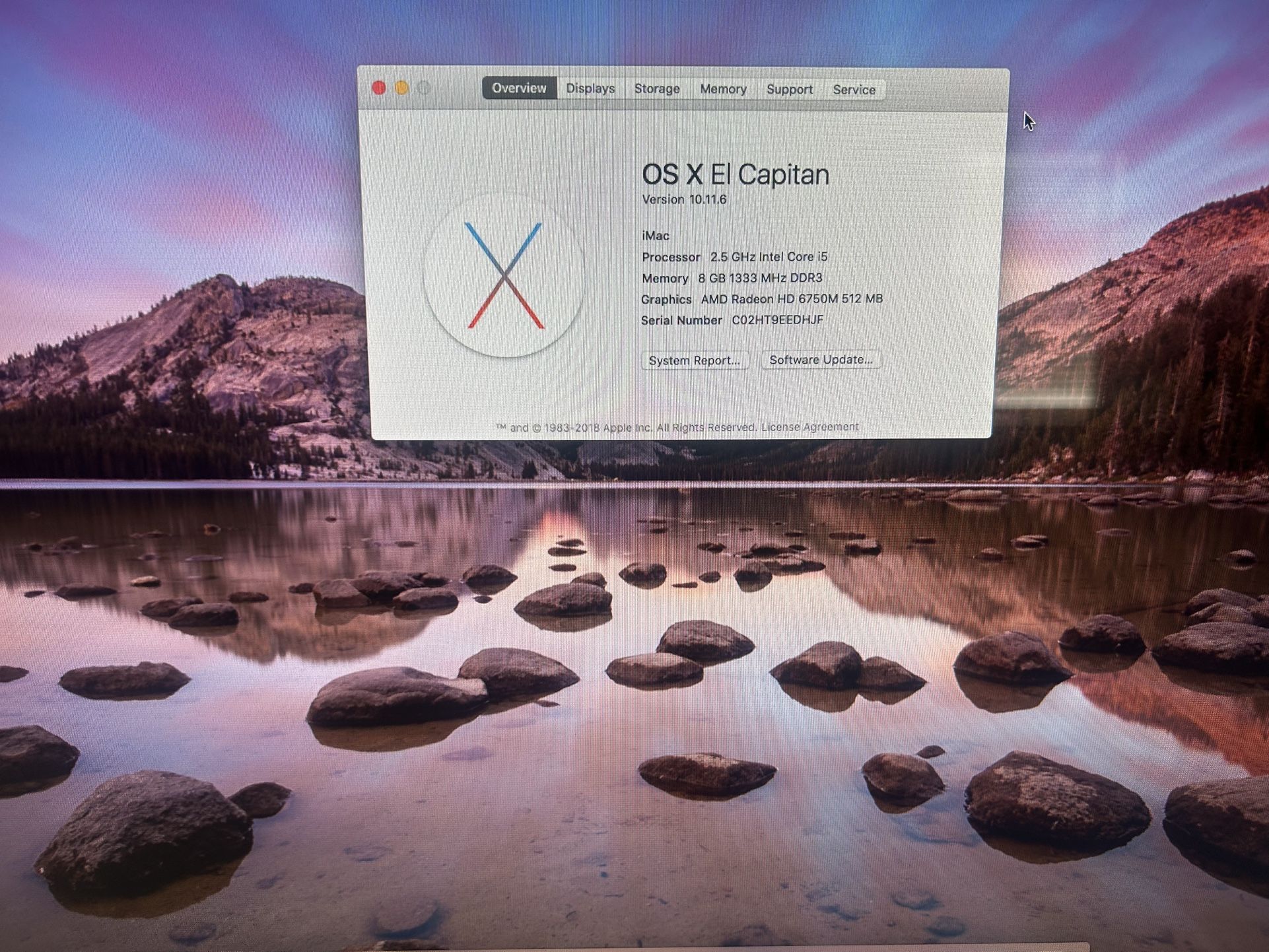The width and height of the screenshot is (1269, 952).
Task: Click the Serial Number label
Action: point(681,320)
